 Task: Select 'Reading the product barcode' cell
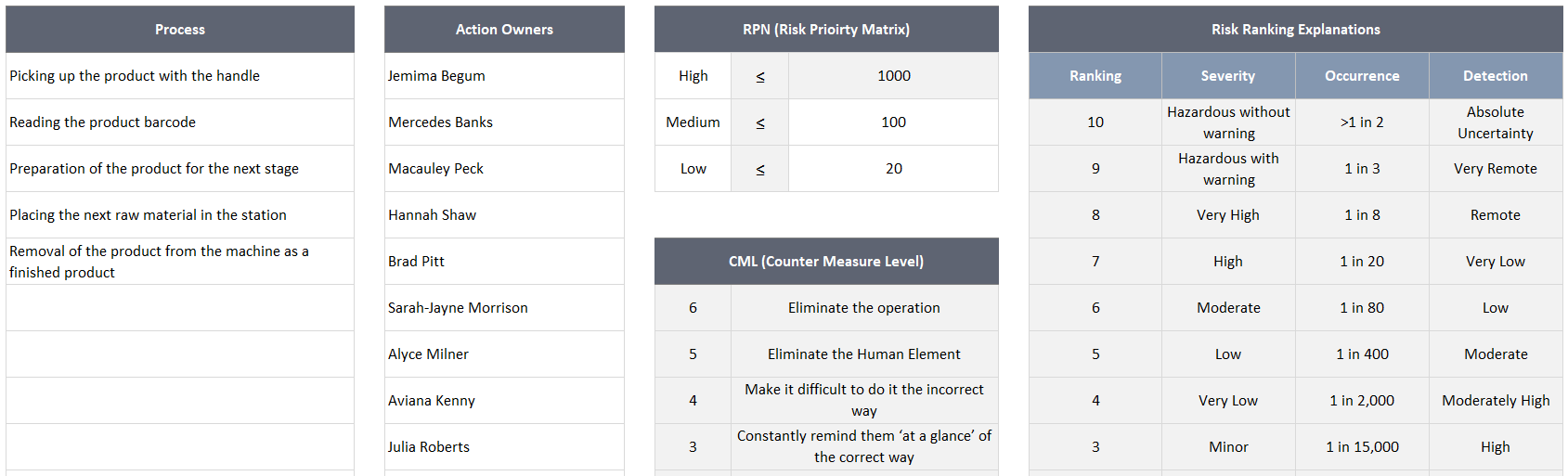coord(180,122)
